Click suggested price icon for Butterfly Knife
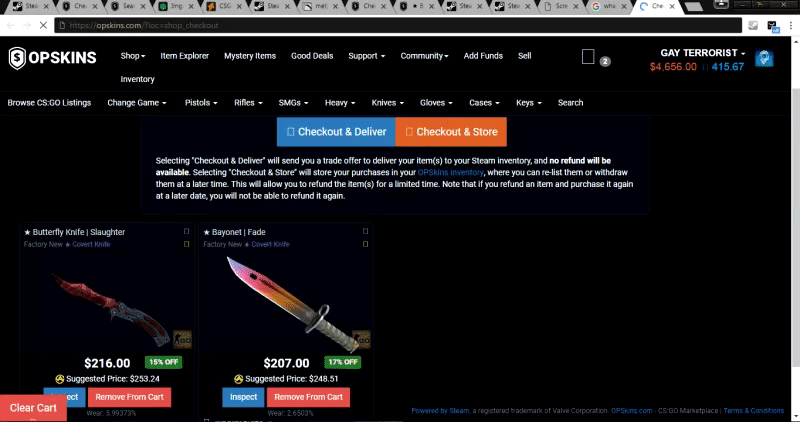This screenshot has width=800, height=422. point(60,379)
